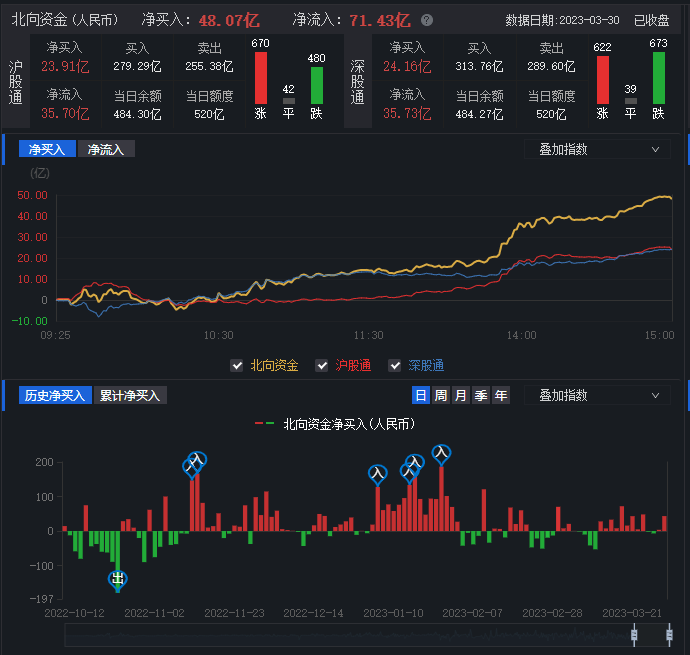Screen dimensions: 690x655
Task: Select the 年 yearly period button
Action: [x=500, y=395]
